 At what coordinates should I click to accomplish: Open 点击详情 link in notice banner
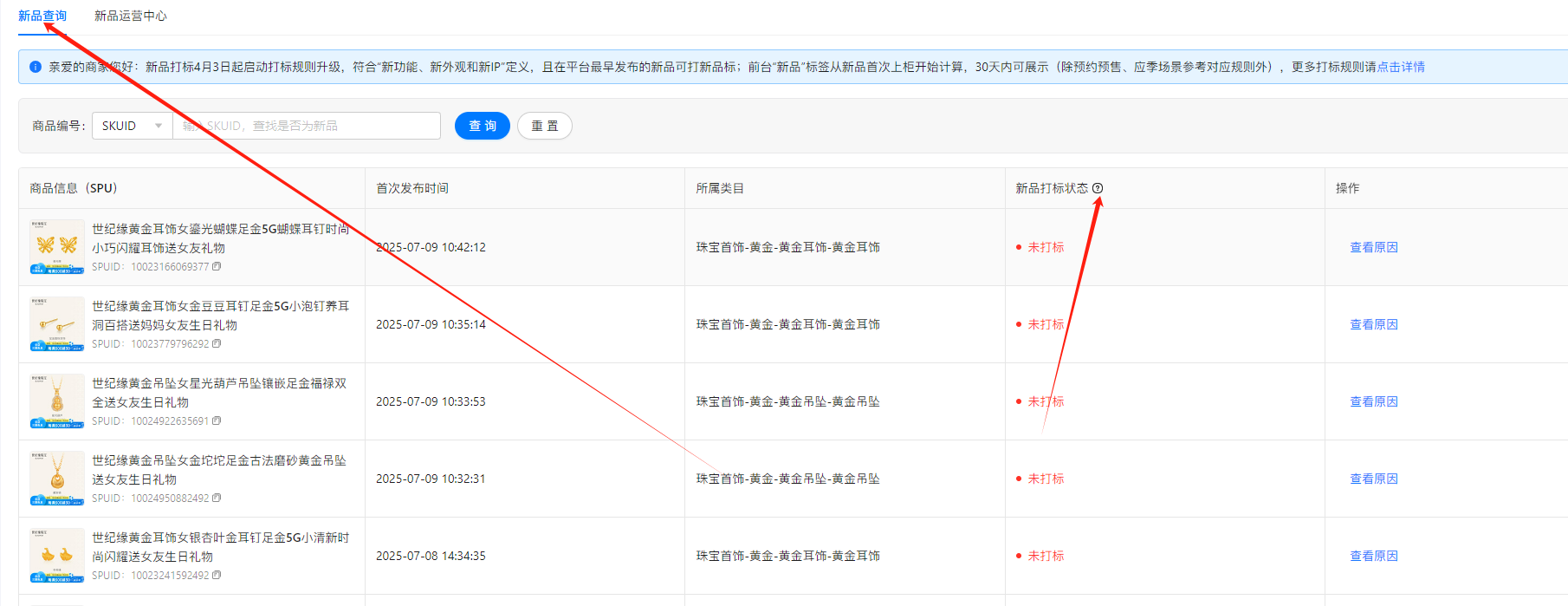coord(1401,67)
